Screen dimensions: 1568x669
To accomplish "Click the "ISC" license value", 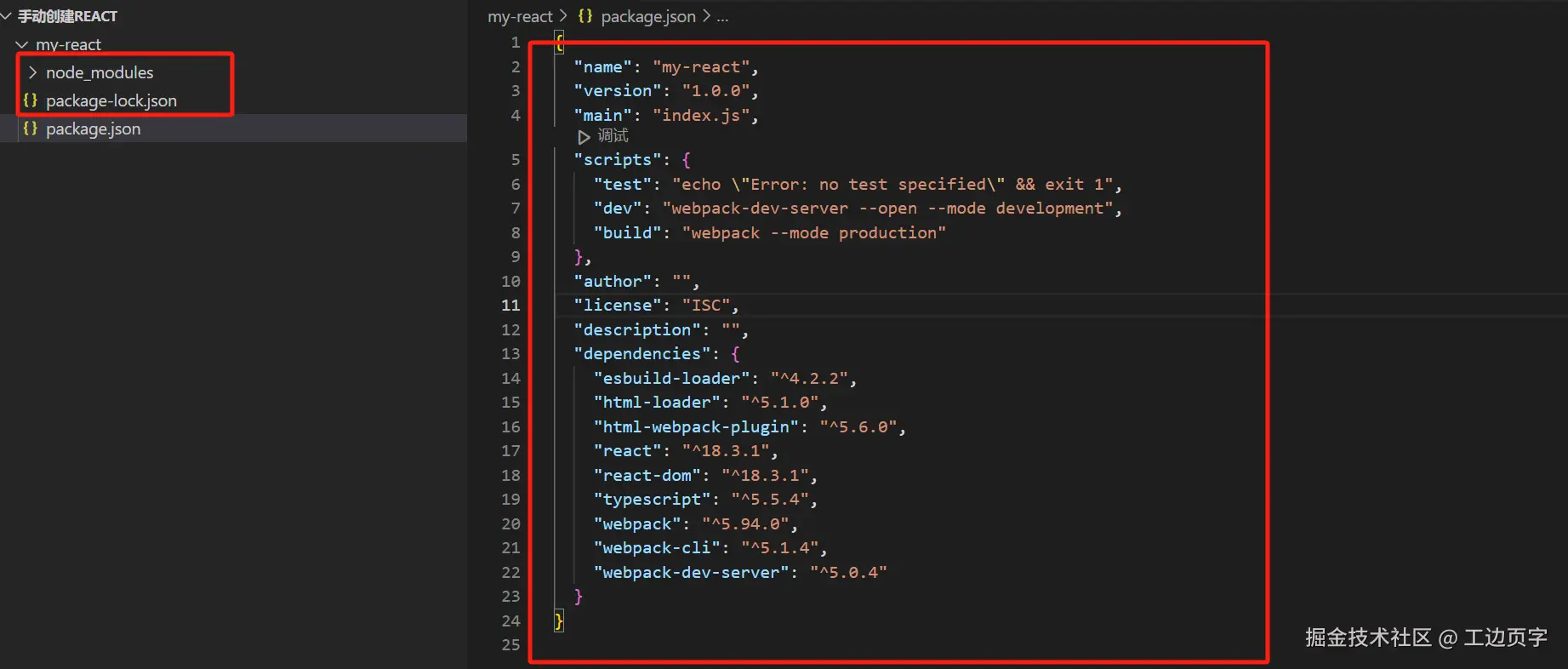I will click(706, 306).
